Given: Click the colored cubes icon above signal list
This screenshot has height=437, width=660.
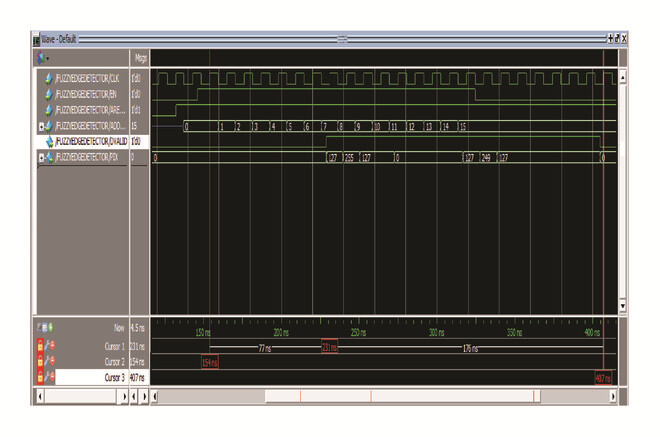Looking at the screenshot, I should pos(40,57).
